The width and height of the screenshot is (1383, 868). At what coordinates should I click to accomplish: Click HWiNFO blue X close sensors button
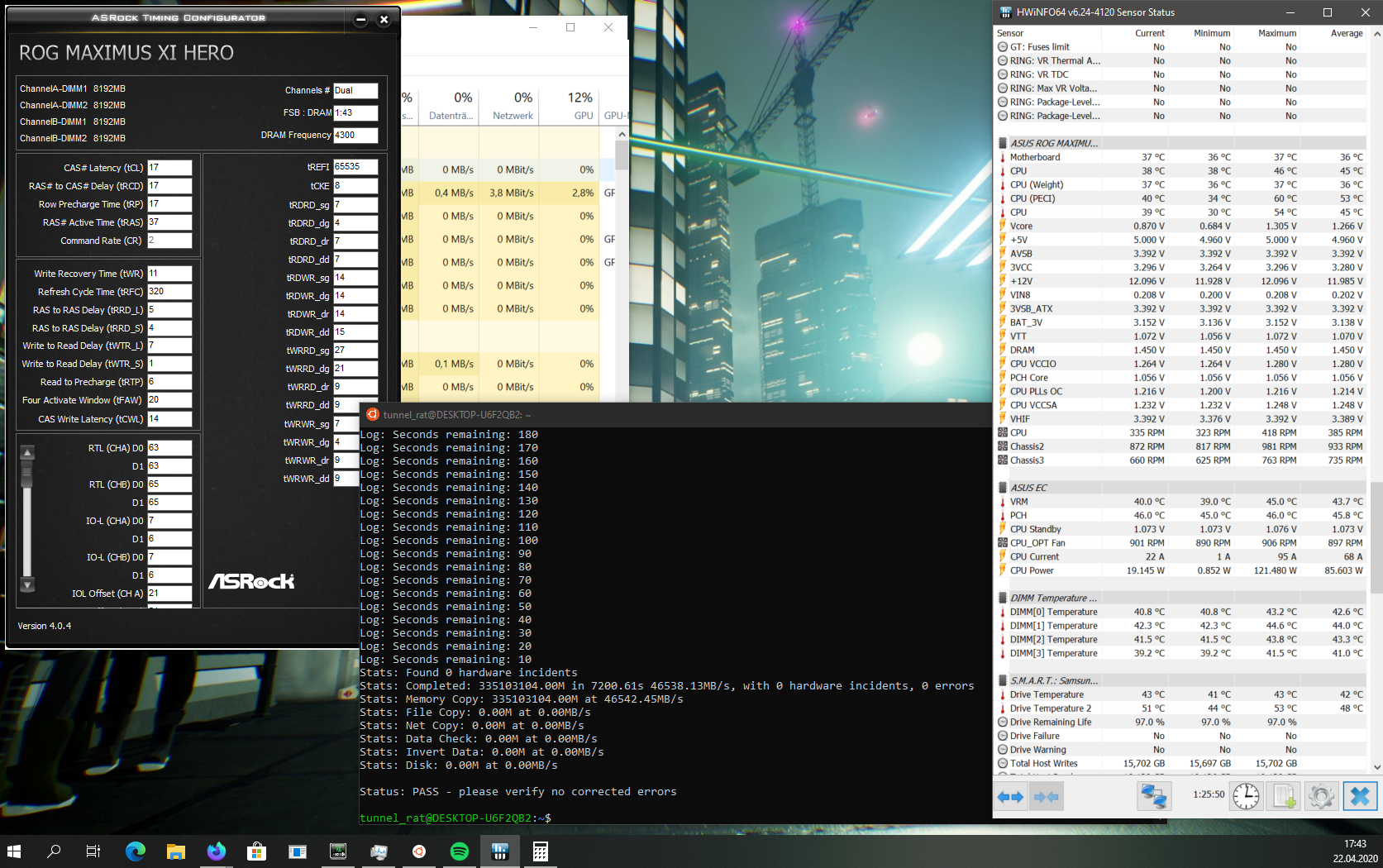1360,797
